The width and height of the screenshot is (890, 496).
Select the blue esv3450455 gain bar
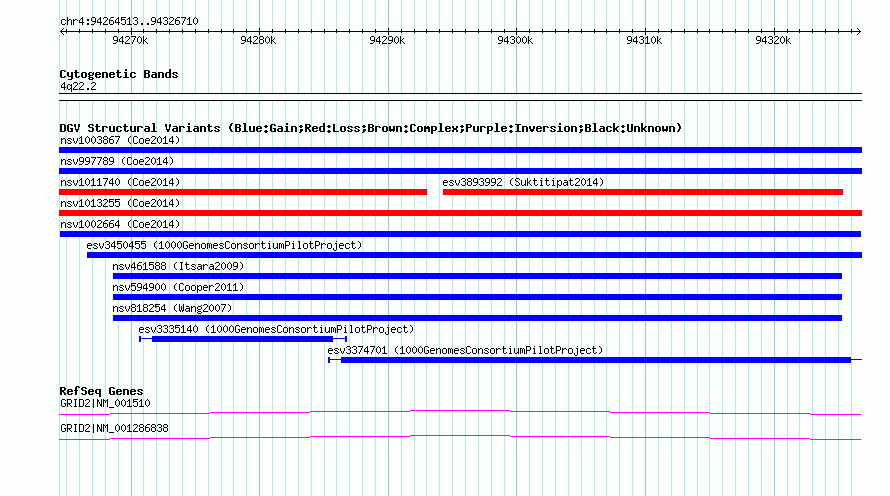click(475, 255)
